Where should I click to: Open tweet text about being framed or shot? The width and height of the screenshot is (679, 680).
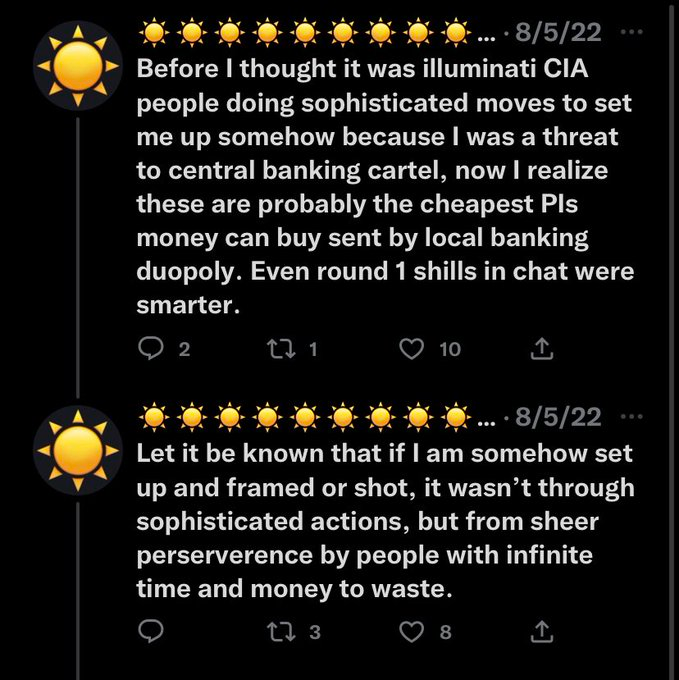pos(385,521)
